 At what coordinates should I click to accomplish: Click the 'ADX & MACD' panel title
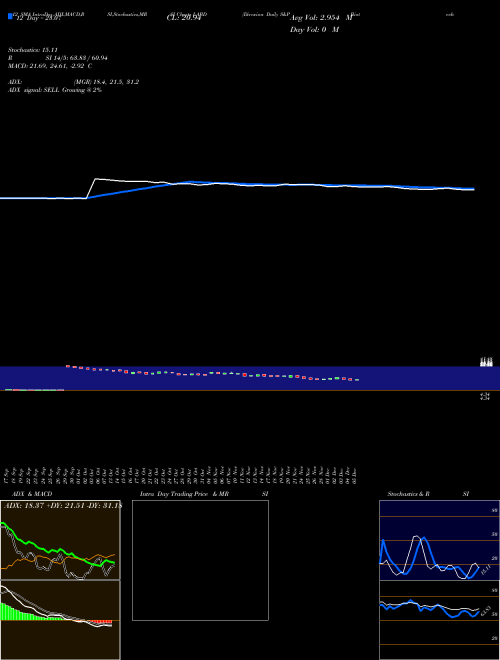tap(32, 494)
